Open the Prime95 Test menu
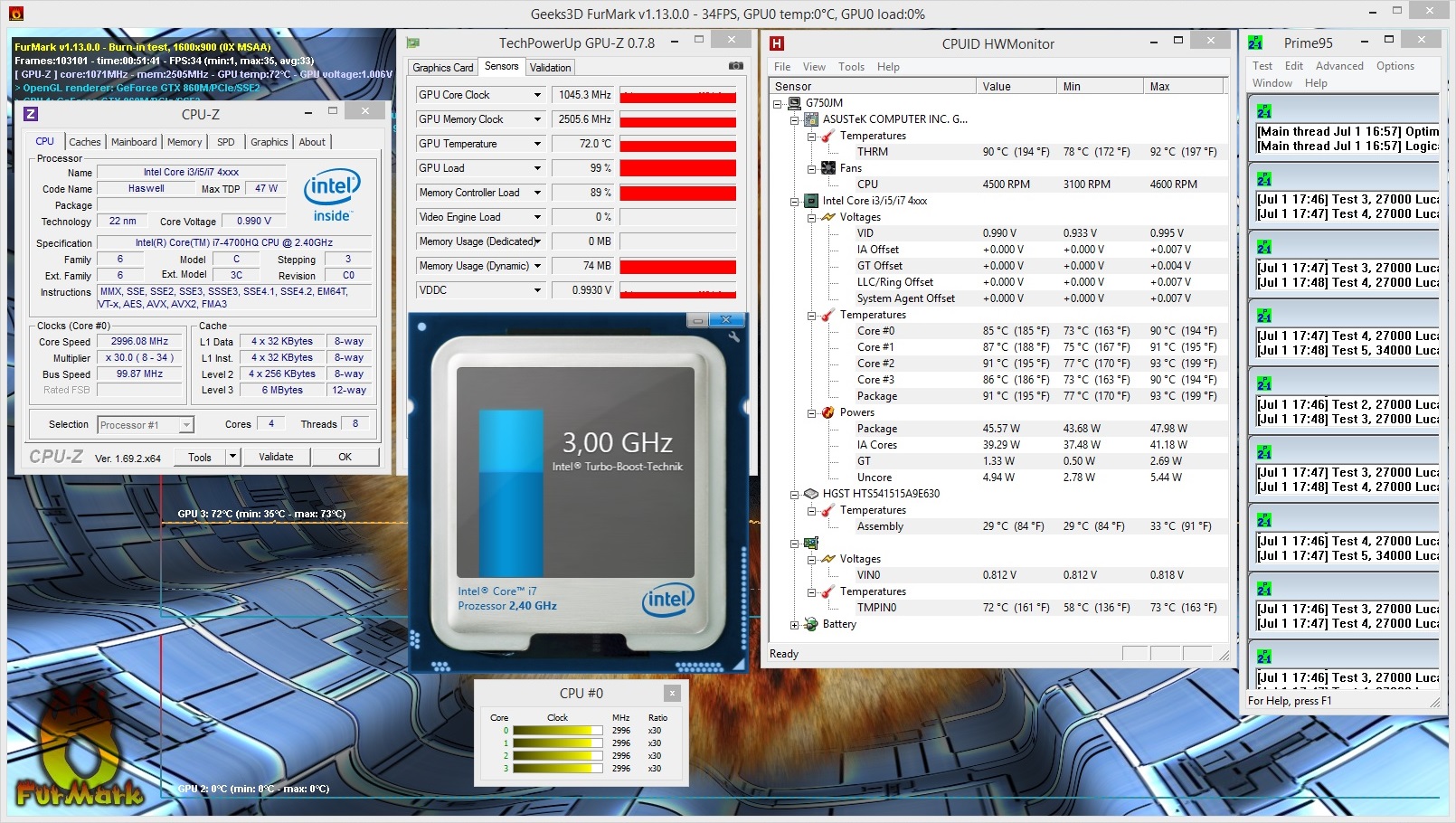 (1262, 66)
